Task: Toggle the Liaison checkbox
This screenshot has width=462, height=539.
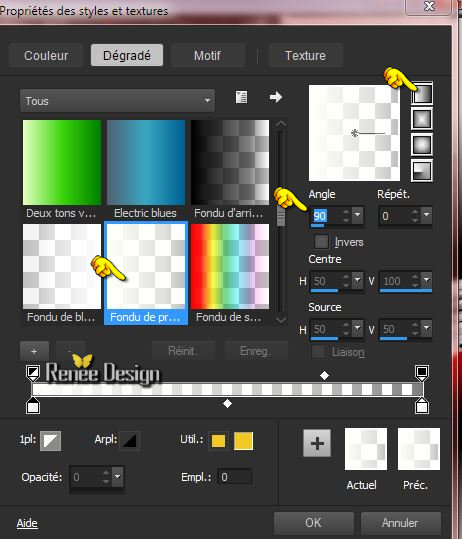Action: pos(318,352)
